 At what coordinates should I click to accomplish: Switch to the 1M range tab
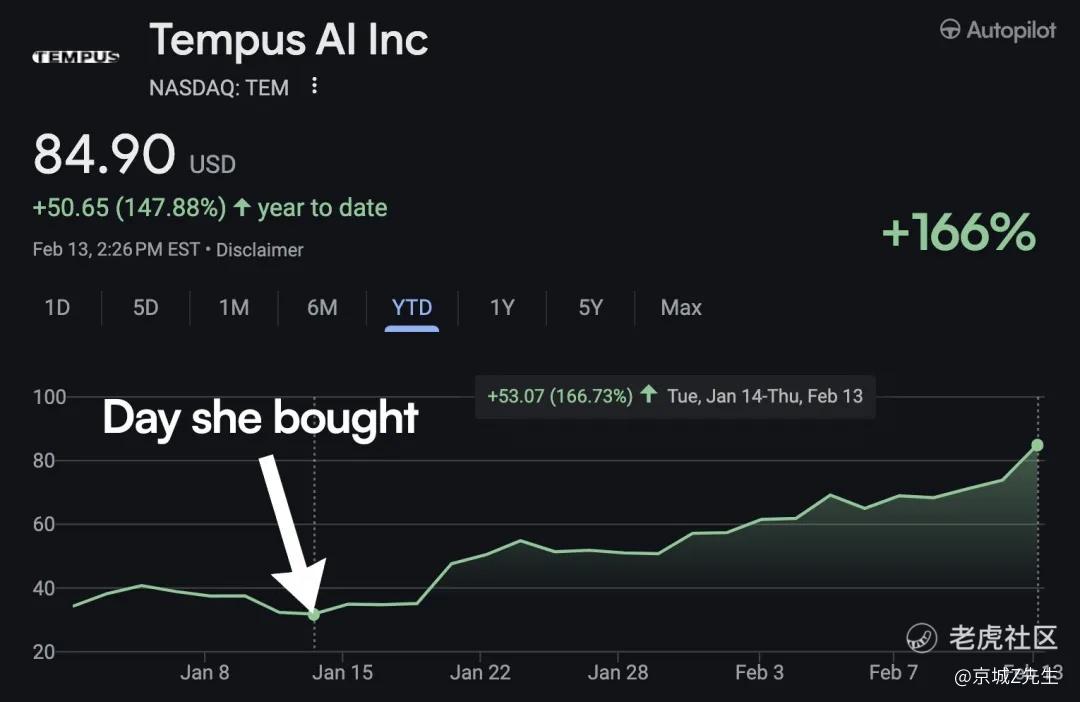point(234,308)
